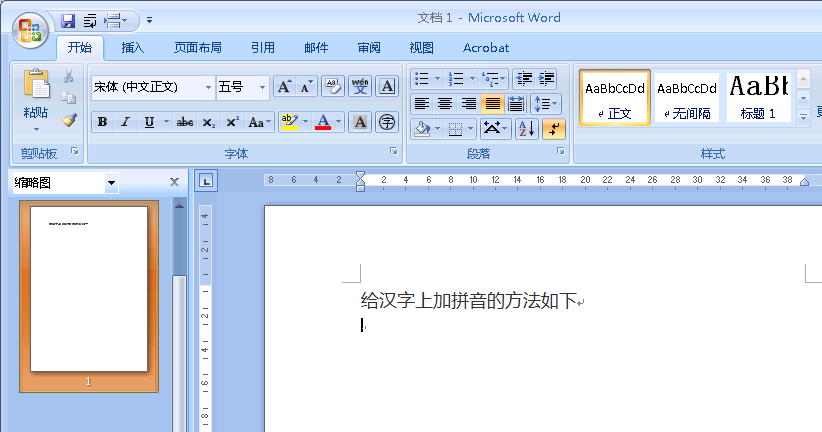Open the 视图 ribbon tab
This screenshot has height=432, width=822.
pos(421,48)
